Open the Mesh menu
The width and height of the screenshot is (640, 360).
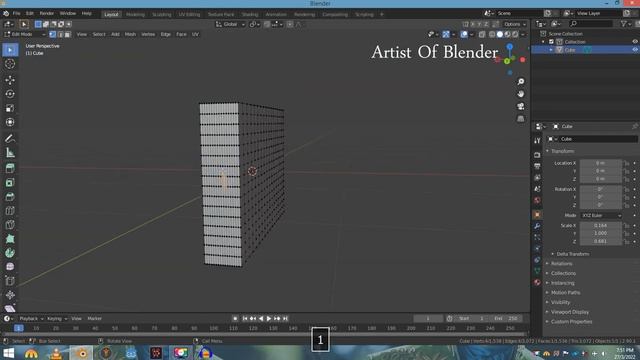130,34
